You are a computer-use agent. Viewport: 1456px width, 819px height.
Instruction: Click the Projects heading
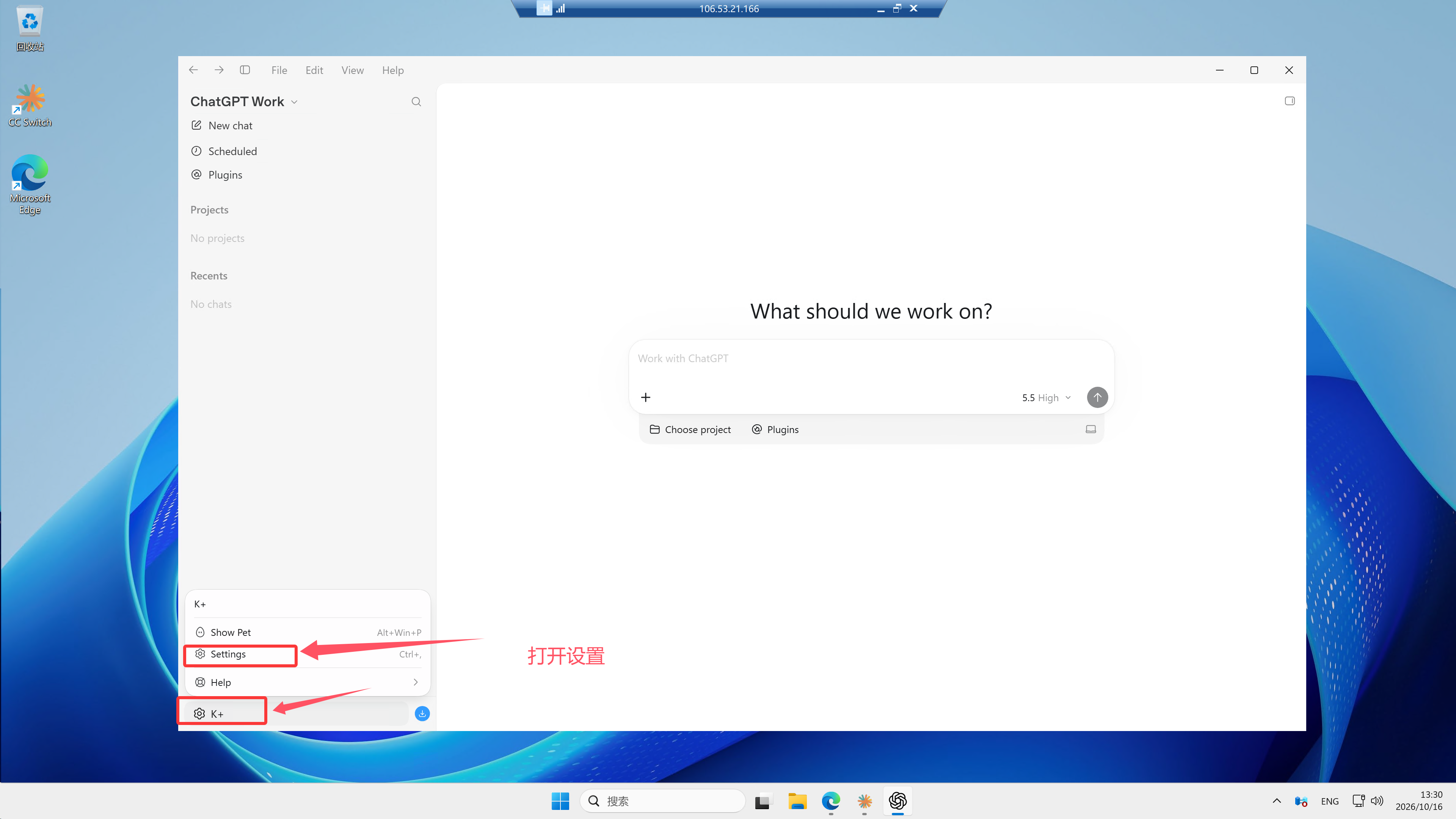(209, 210)
